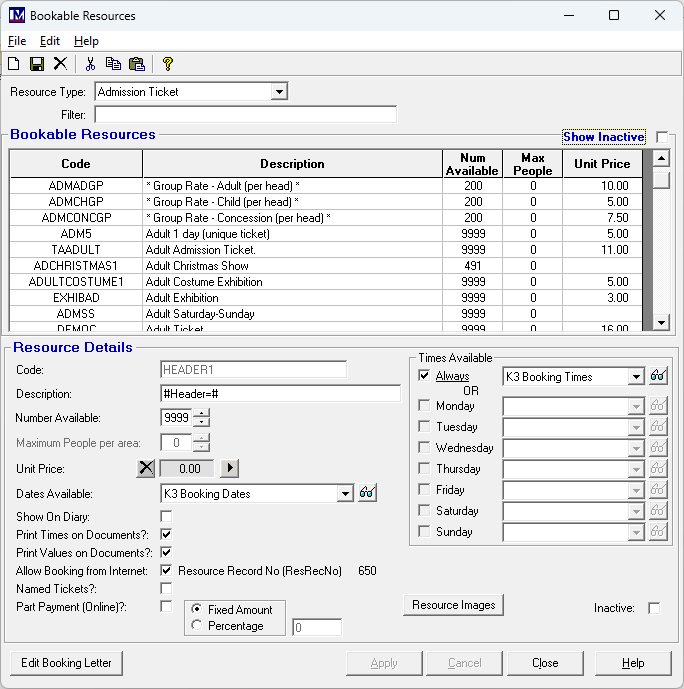Screen dimensions: 684x689
Task: Open the Edit menu
Action: coord(50,41)
